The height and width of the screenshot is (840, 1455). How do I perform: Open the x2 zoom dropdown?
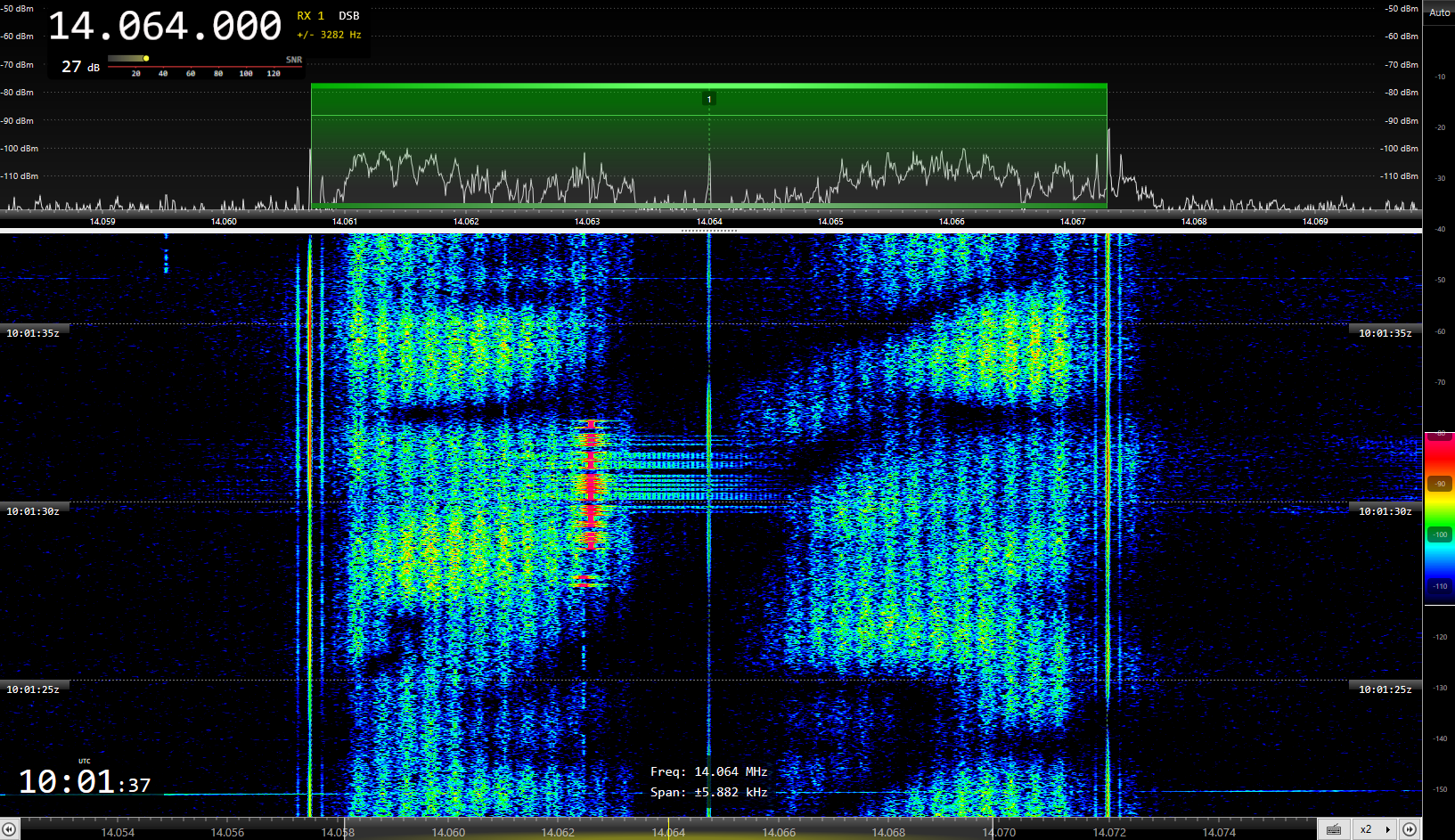[x=1374, y=829]
